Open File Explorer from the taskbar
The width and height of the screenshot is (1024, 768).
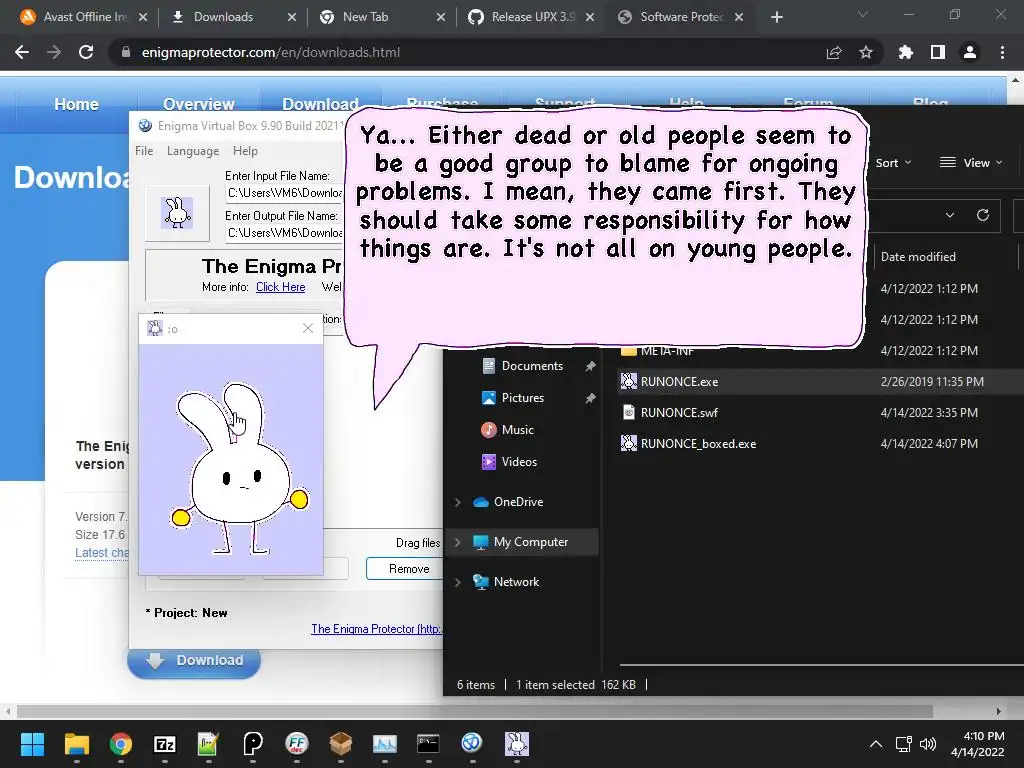76,744
